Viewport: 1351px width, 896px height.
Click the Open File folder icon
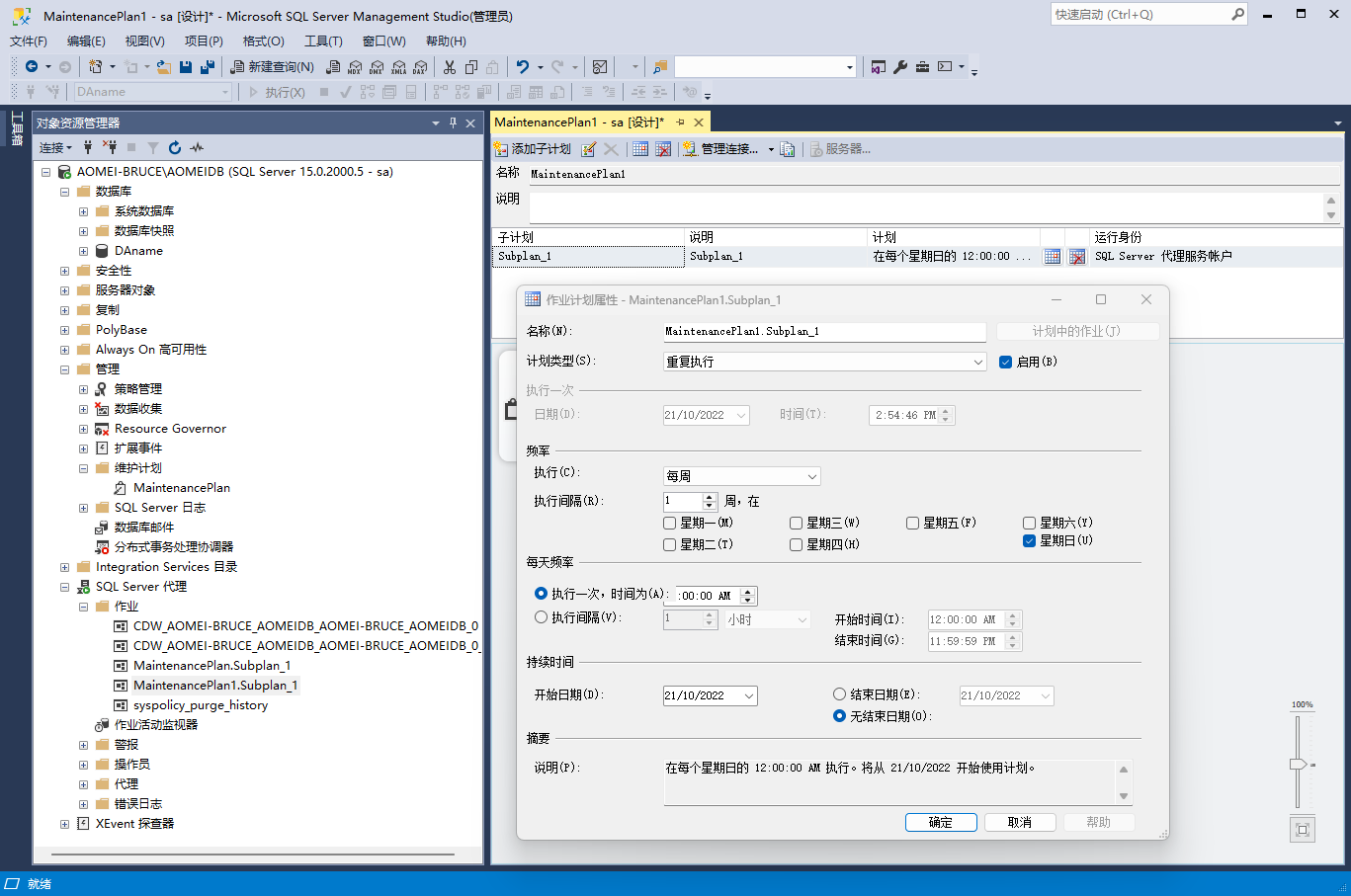pyautogui.click(x=164, y=66)
